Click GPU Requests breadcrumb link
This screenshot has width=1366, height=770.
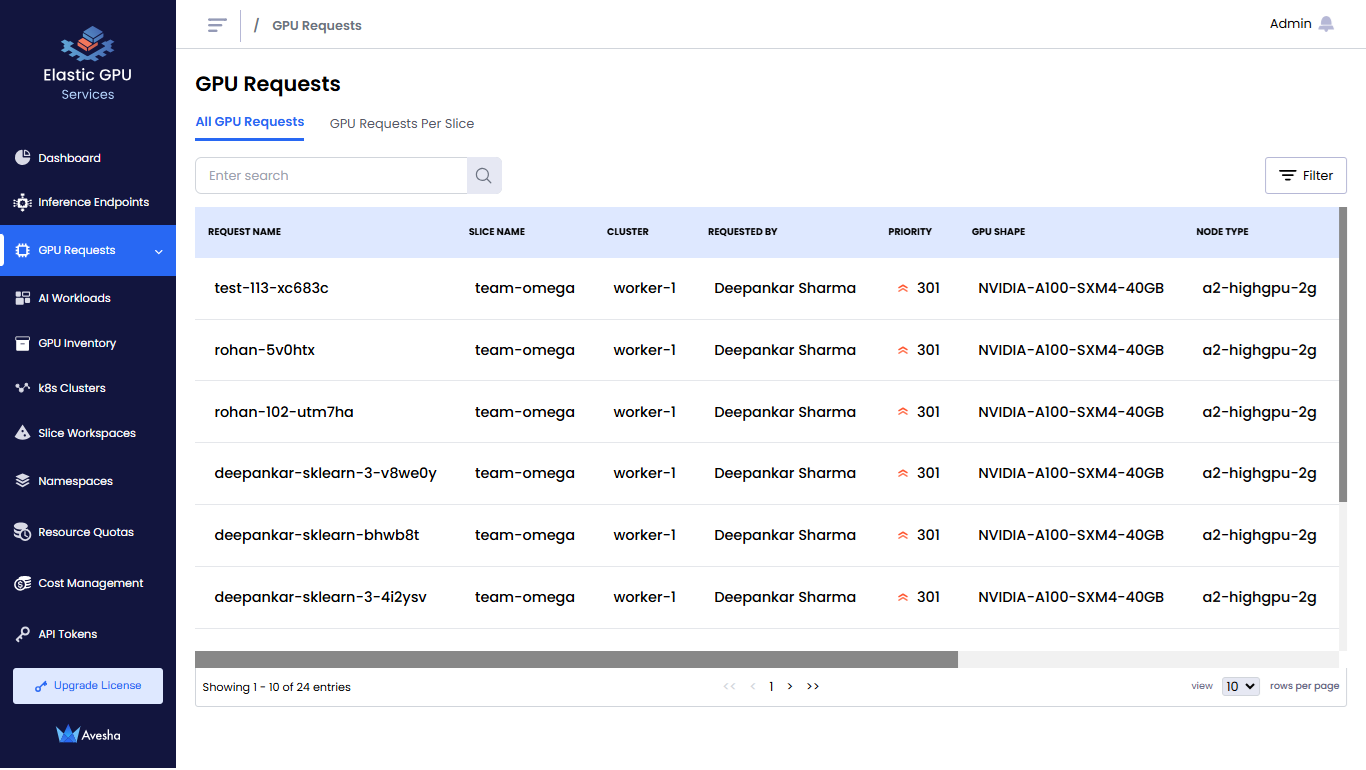coord(317,26)
